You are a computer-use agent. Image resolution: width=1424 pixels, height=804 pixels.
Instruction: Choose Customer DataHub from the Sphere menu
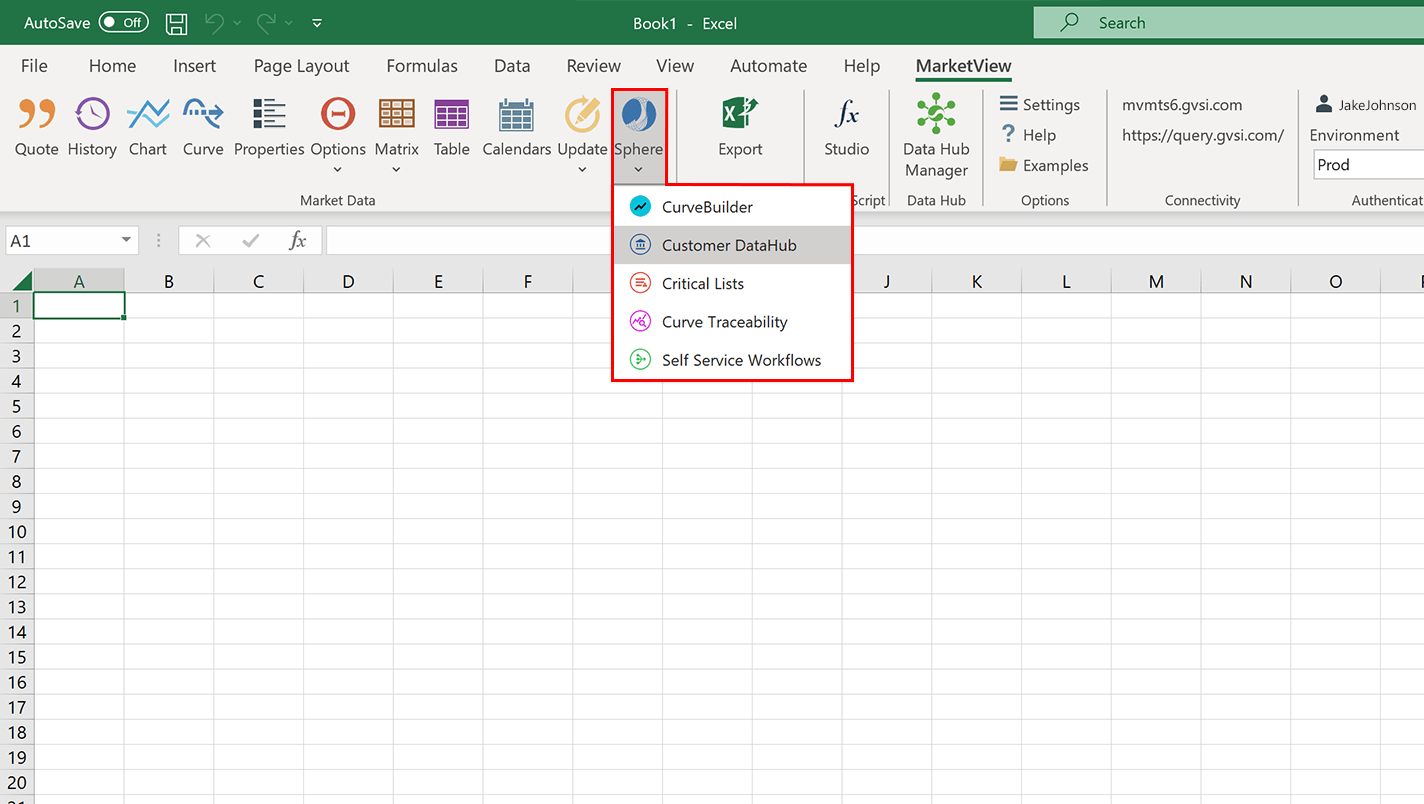point(732,245)
